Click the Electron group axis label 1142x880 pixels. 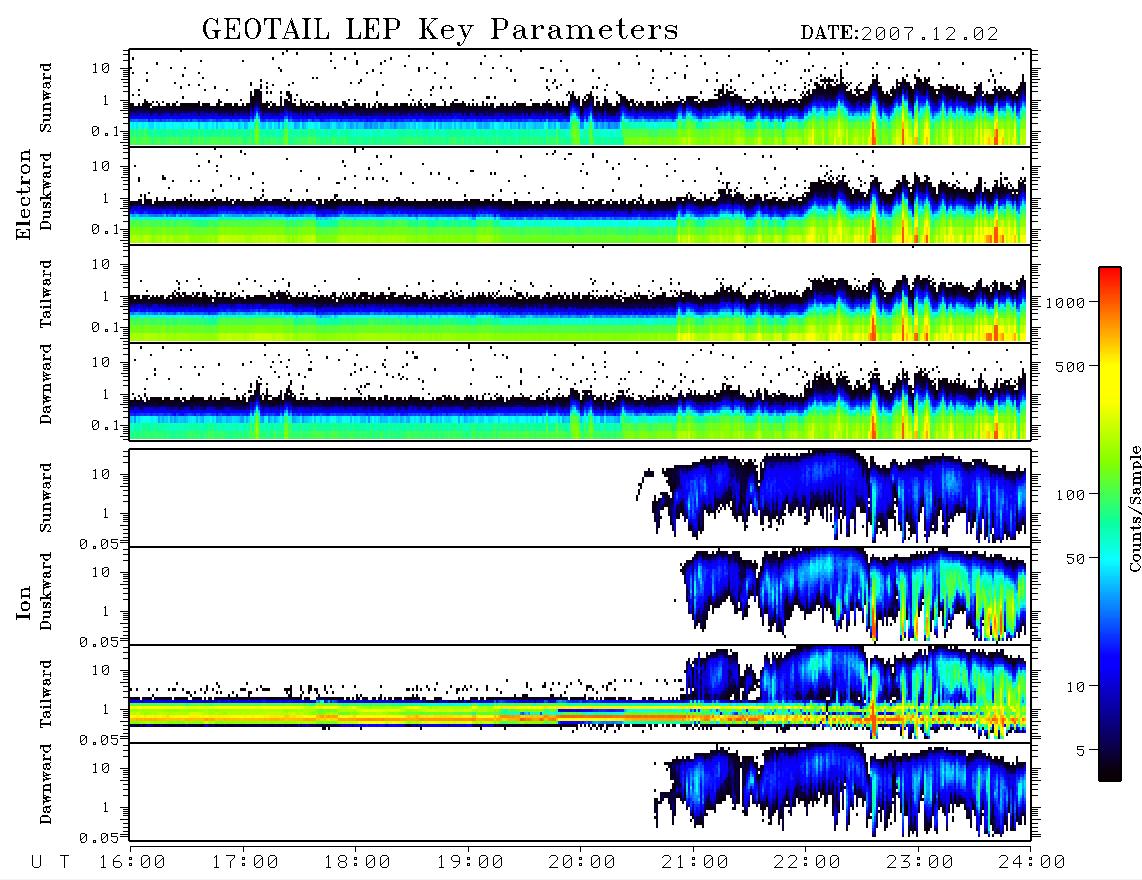tap(24, 195)
